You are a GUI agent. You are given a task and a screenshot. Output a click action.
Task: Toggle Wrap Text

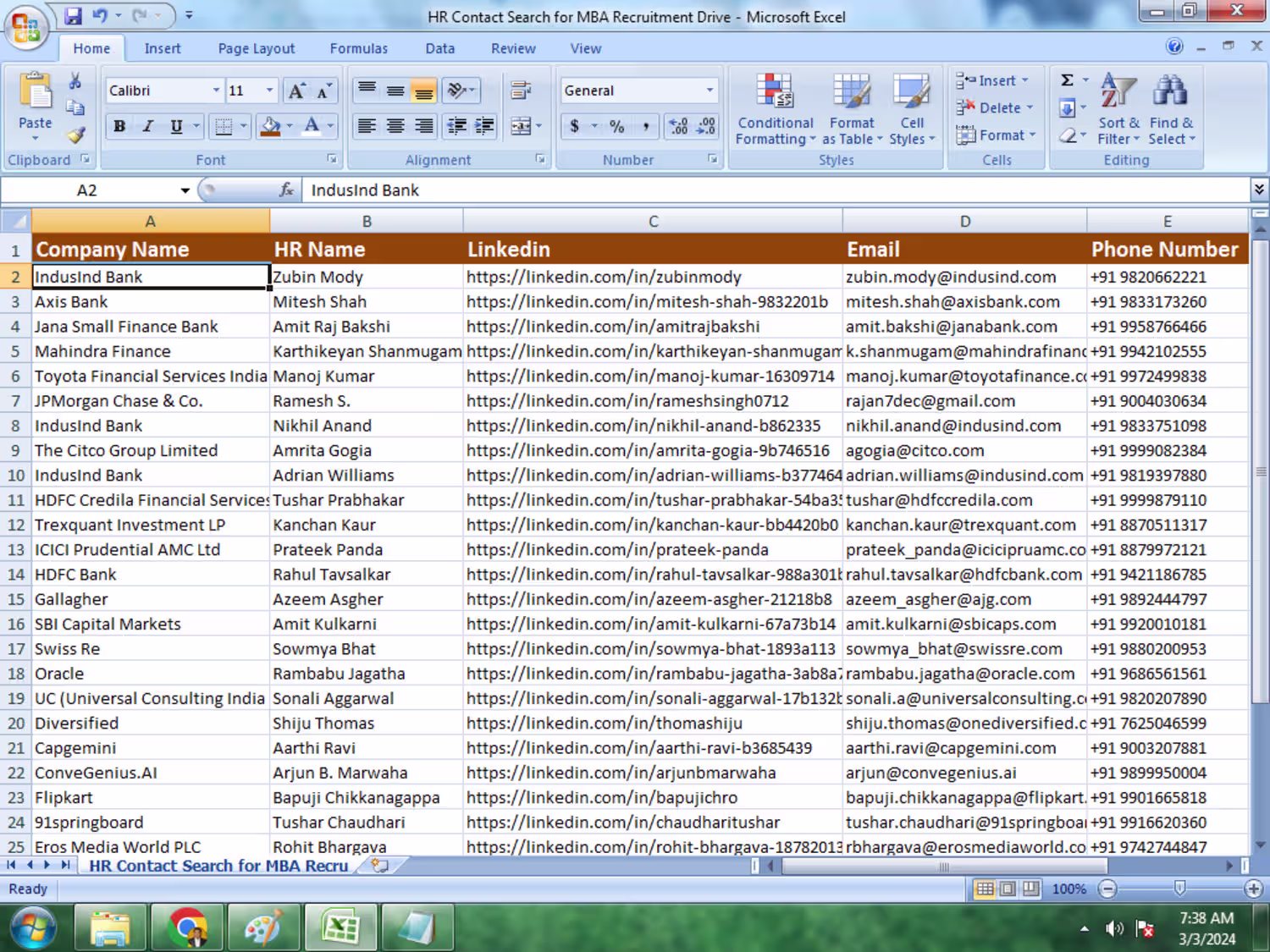point(521,90)
